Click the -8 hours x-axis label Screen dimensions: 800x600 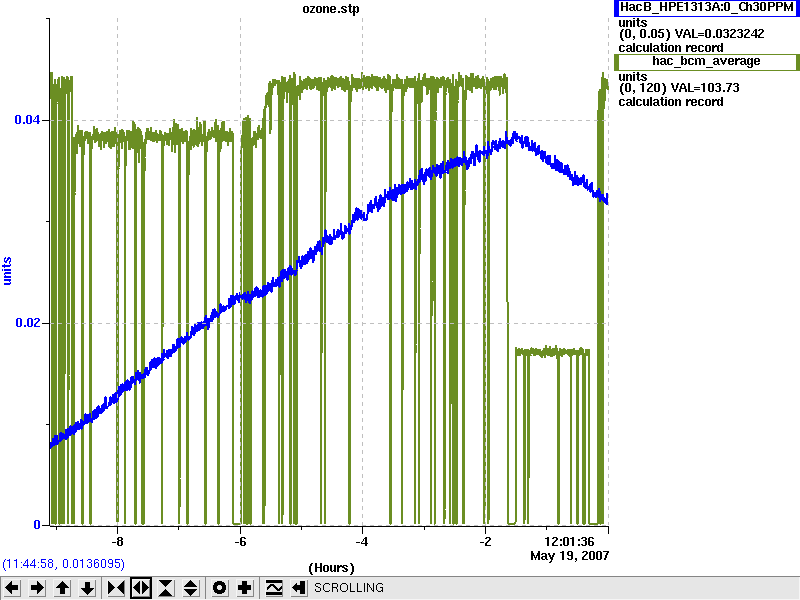coord(117,541)
